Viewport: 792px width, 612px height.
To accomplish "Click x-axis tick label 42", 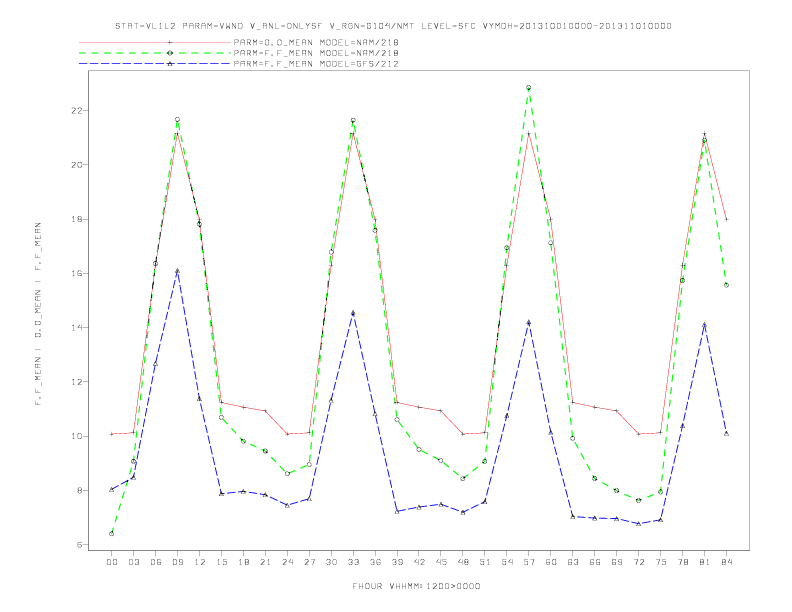I will tap(419, 562).
